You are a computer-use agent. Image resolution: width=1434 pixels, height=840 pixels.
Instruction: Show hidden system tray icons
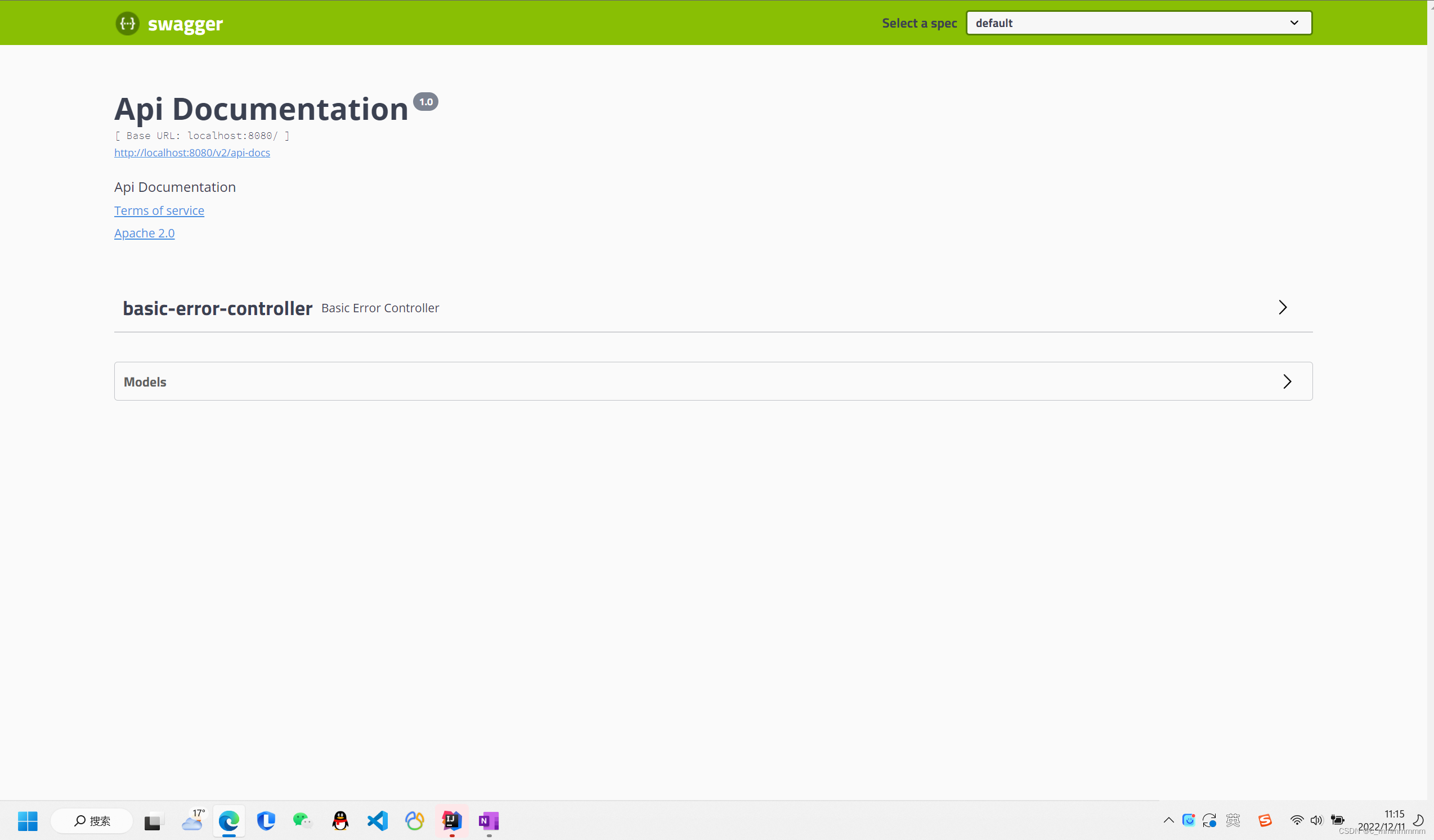(x=1168, y=820)
